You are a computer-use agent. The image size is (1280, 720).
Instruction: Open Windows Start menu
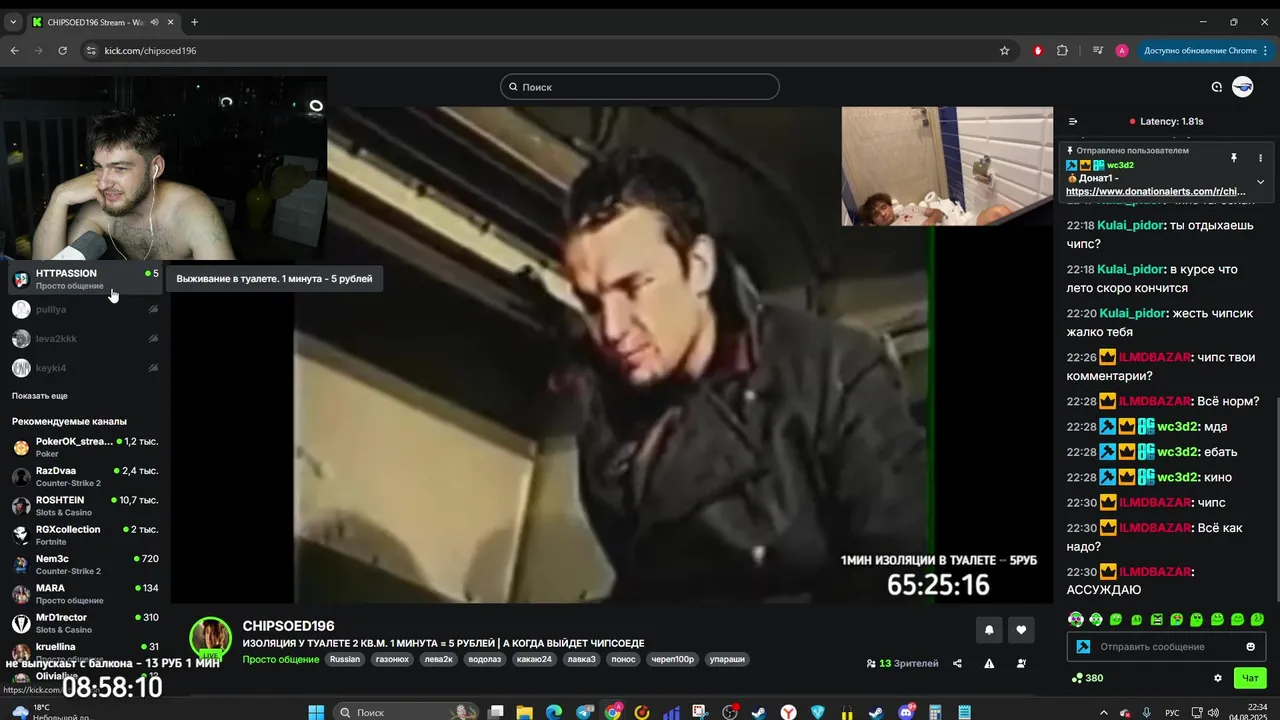[316, 712]
